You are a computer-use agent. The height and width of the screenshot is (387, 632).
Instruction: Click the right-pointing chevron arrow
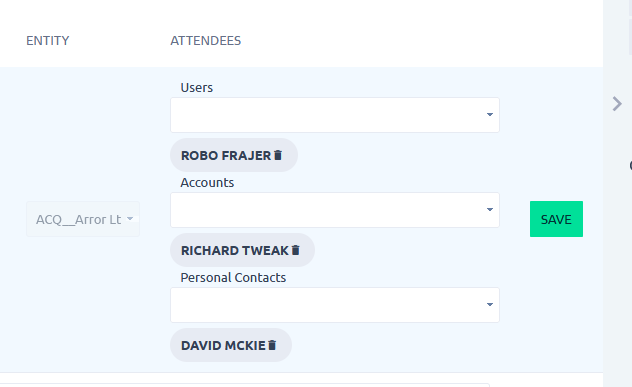[x=617, y=104]
